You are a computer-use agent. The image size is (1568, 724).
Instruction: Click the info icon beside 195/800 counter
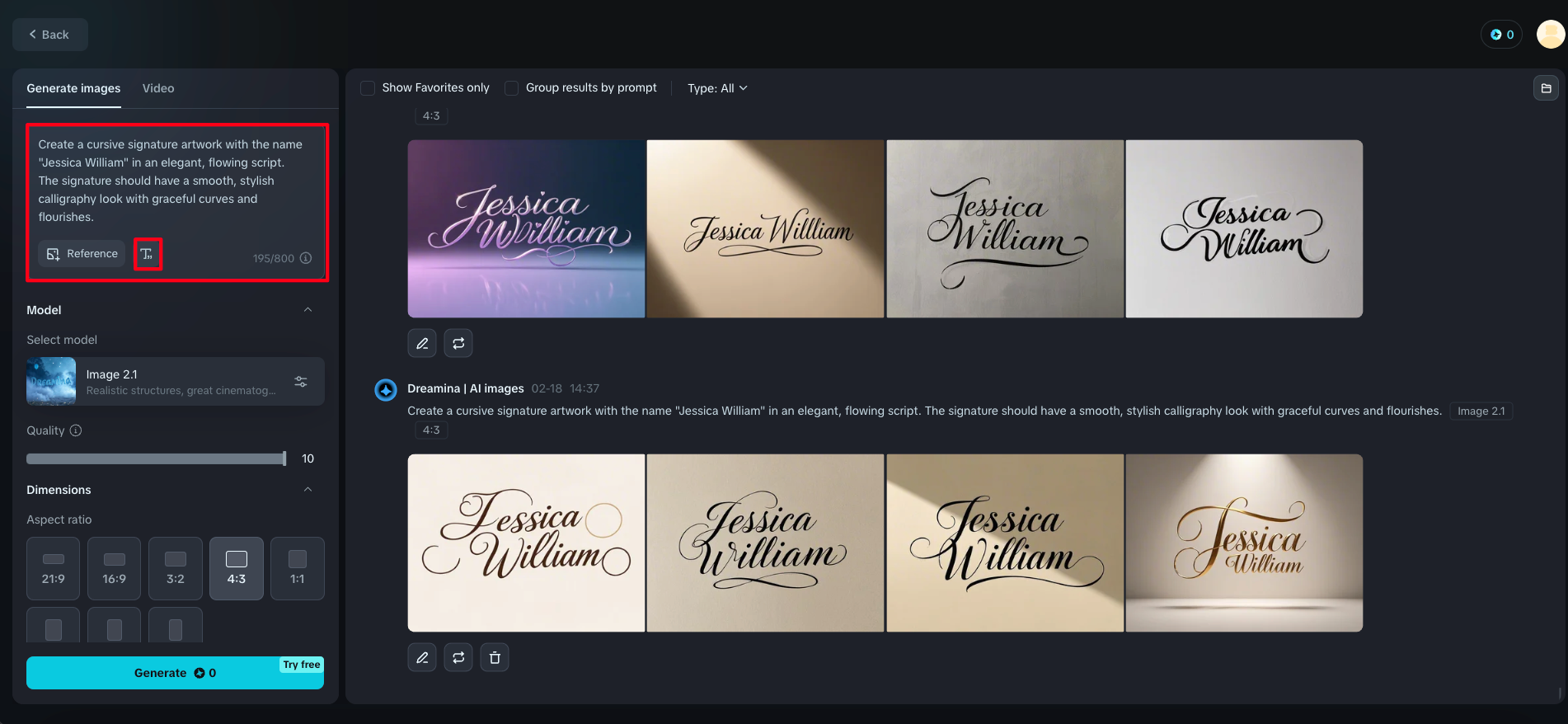tap(306, 258)
